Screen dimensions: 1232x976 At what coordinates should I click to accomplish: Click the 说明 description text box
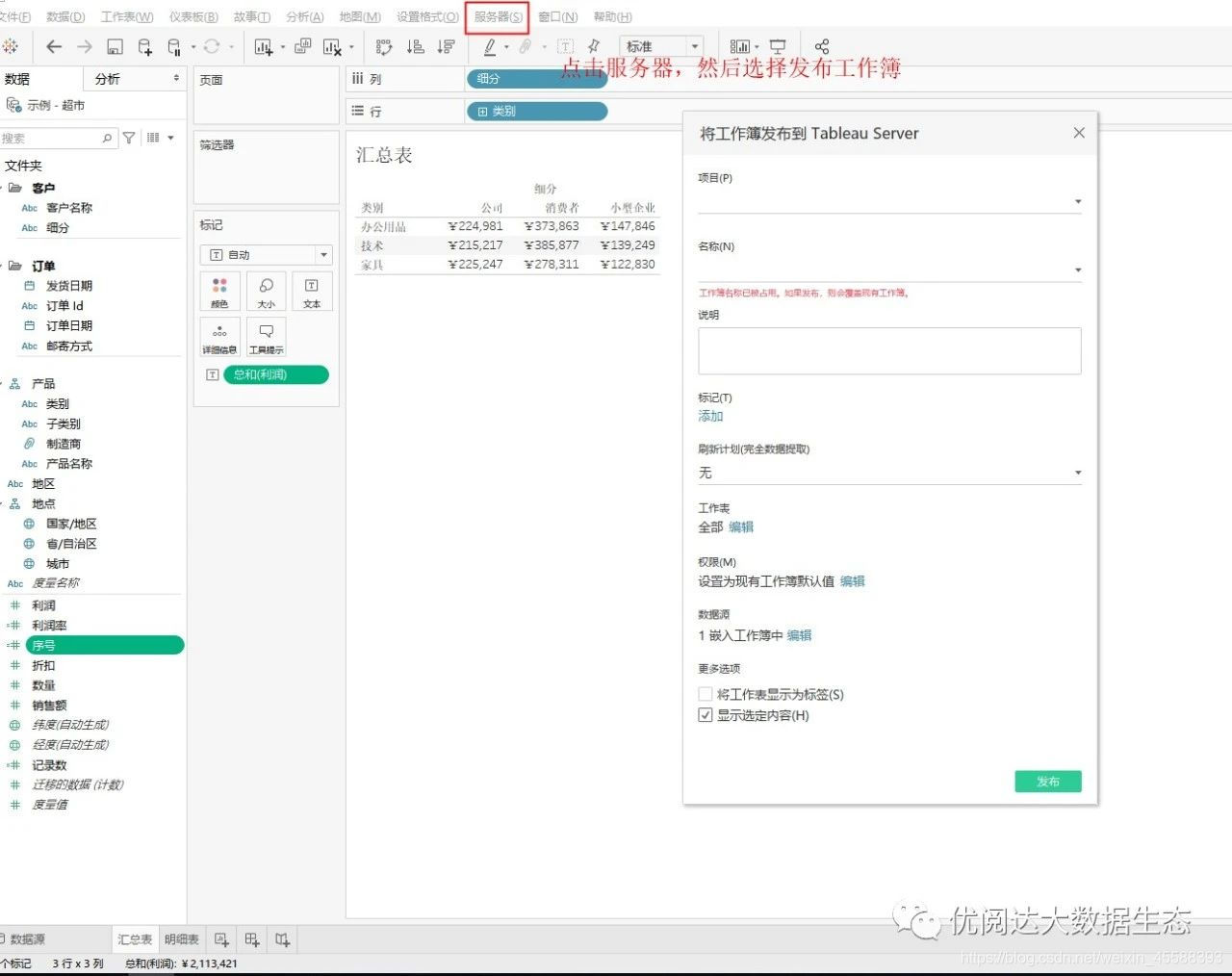pyautogui.click(x=889, y=350)
